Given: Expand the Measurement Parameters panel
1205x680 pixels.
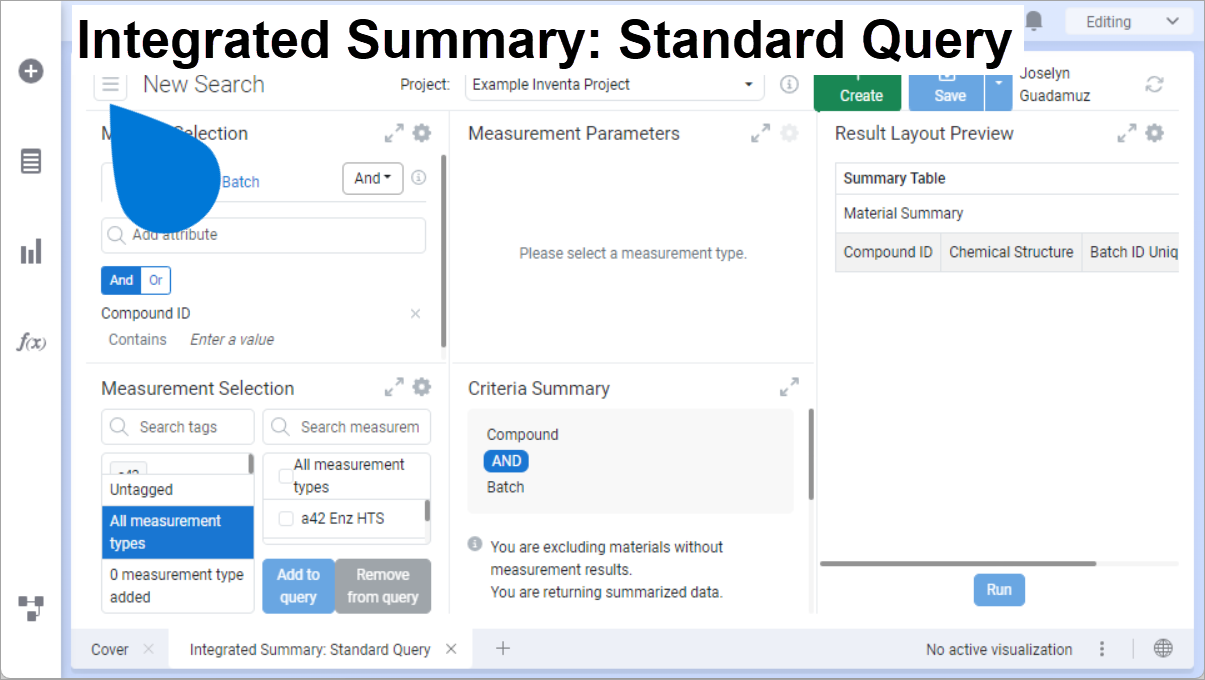Looking at the screenshot, I should pos(761,132).
